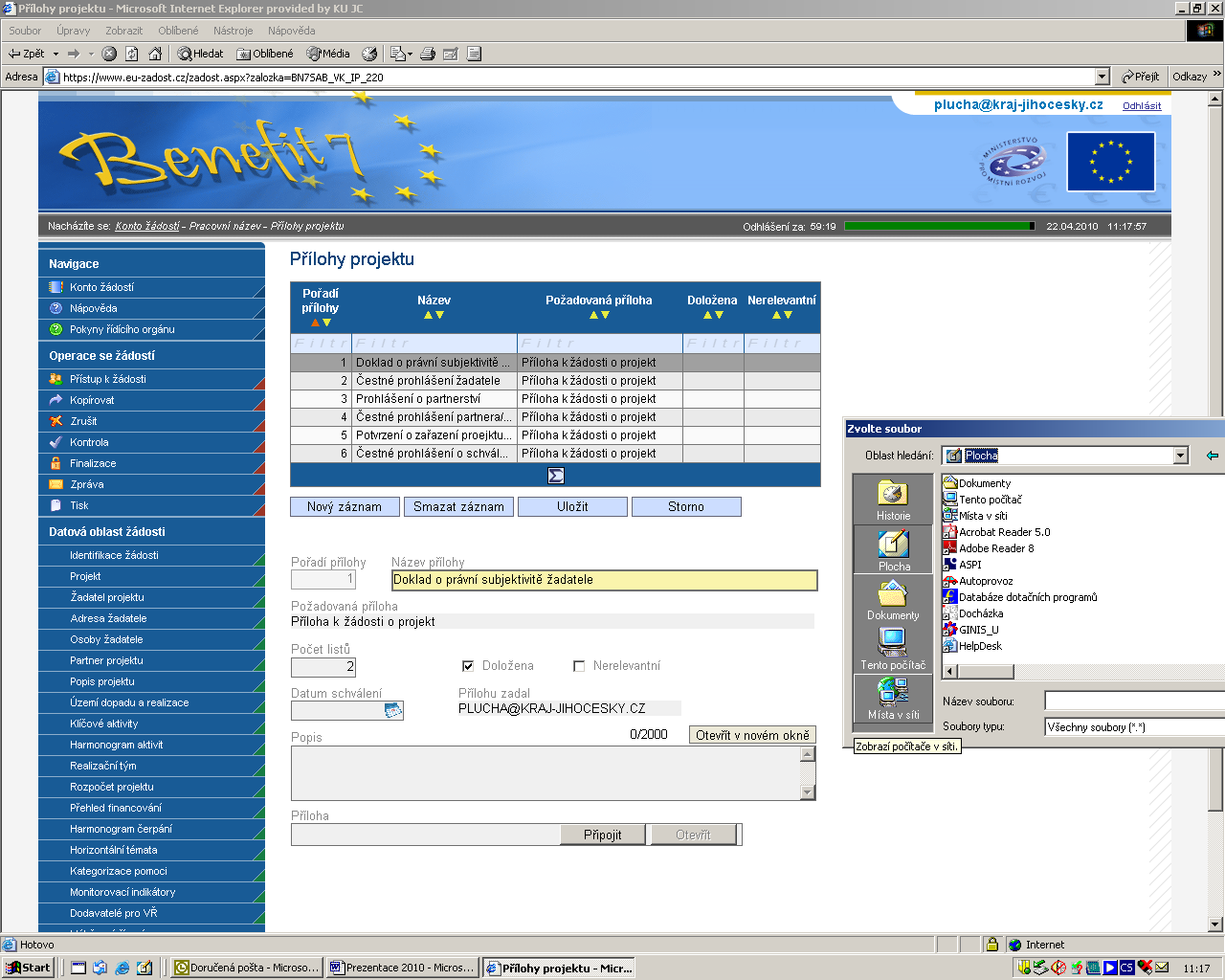Click the Uložit button
1225x980 pixels.
(572, 507)
